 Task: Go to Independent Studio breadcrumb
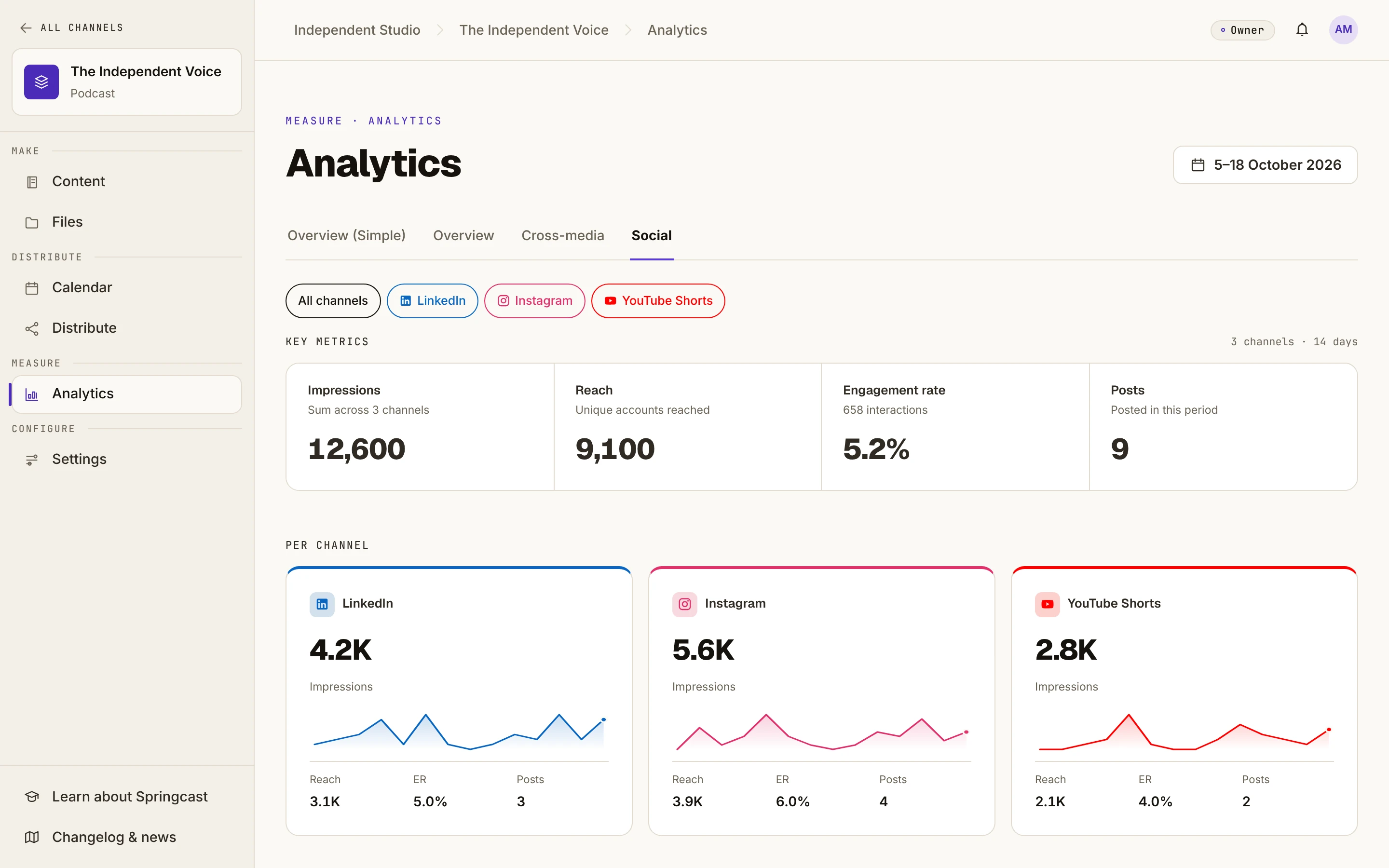[x=357, y=30]
